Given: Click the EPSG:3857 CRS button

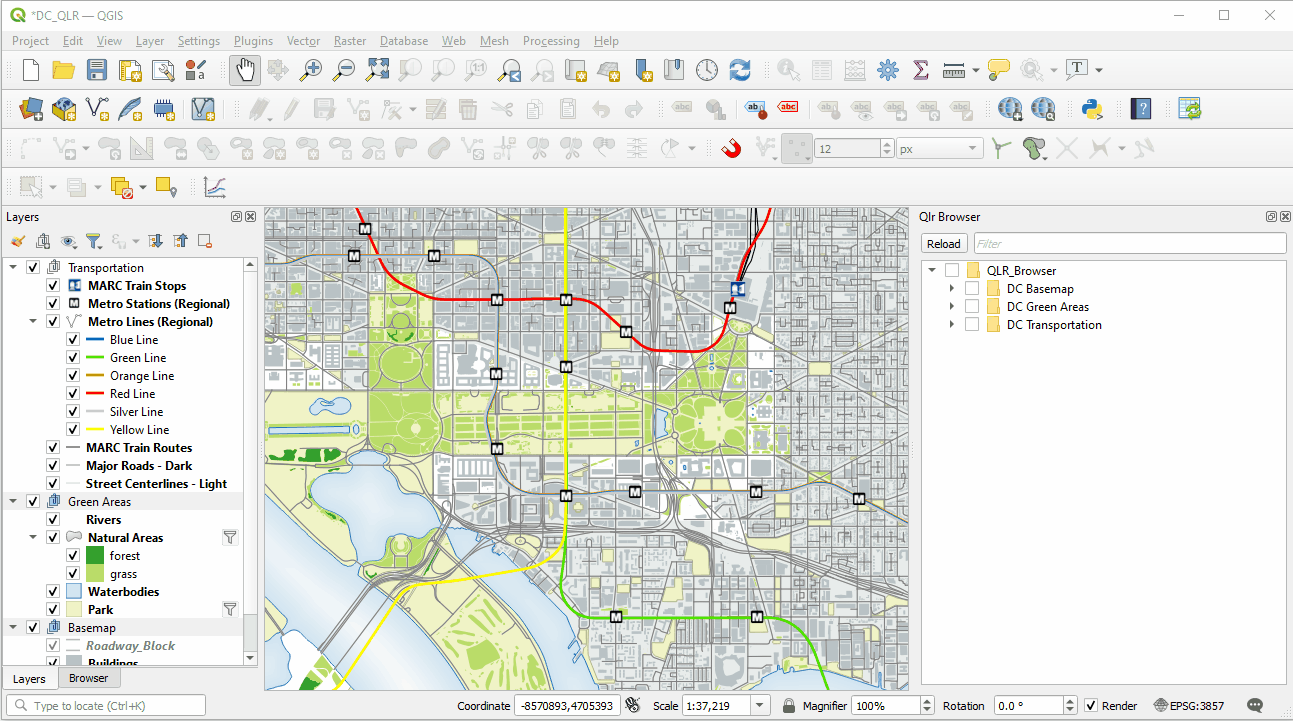Looking at the screenshot, I should [x=1189, y=706].
